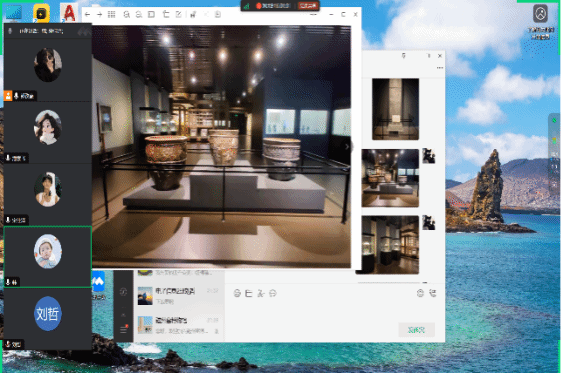
Task: Zoom out of the museum photo
Action: click(x=139, y=14)
